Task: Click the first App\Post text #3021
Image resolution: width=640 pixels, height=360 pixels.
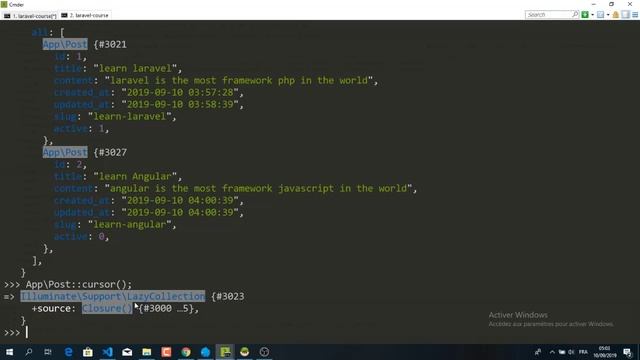Action: (65, 44)
